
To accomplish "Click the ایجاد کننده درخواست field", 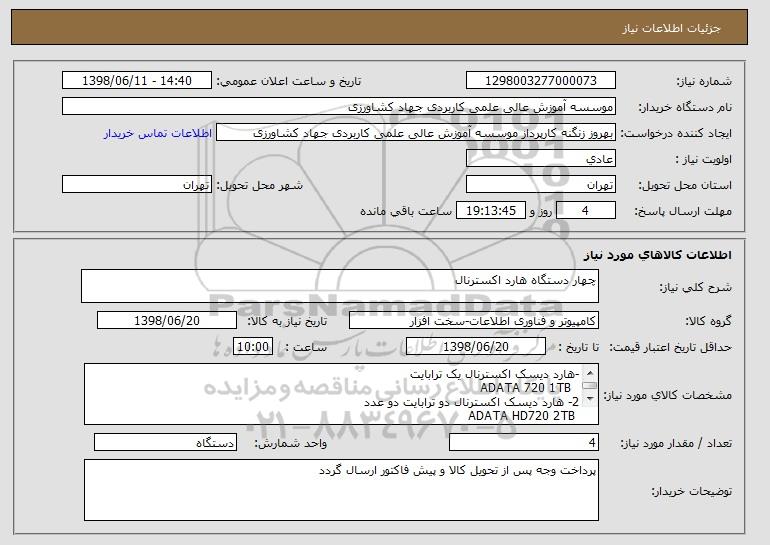I will pyautogui.click(x=416, y=133).
